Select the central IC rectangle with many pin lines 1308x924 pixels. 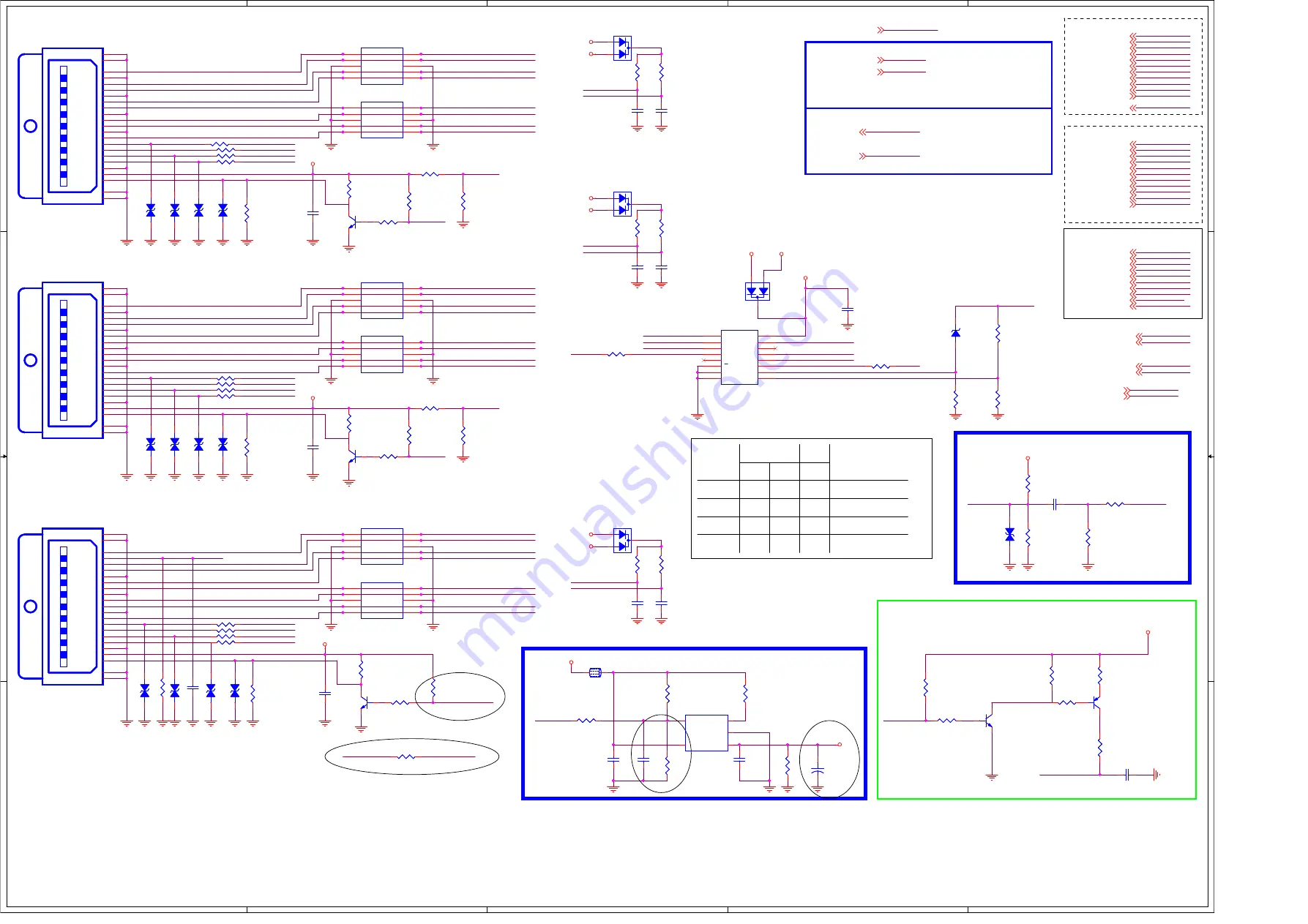739,357
